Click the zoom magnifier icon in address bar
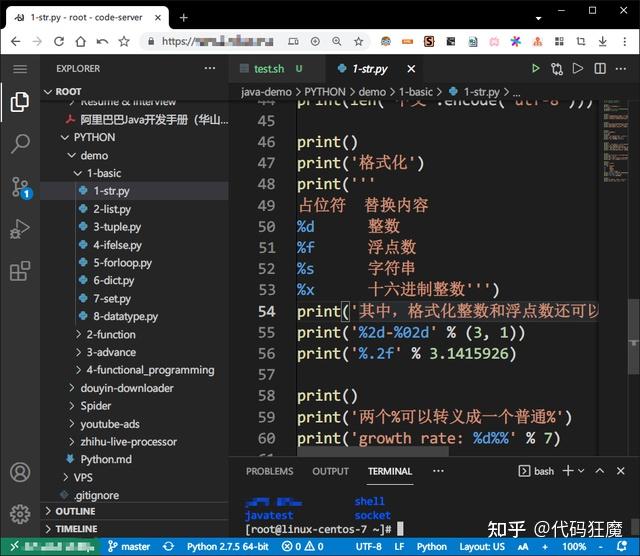The height and width of the screenshot is (556, 640). pyautogui.click(x=336, y=41)
